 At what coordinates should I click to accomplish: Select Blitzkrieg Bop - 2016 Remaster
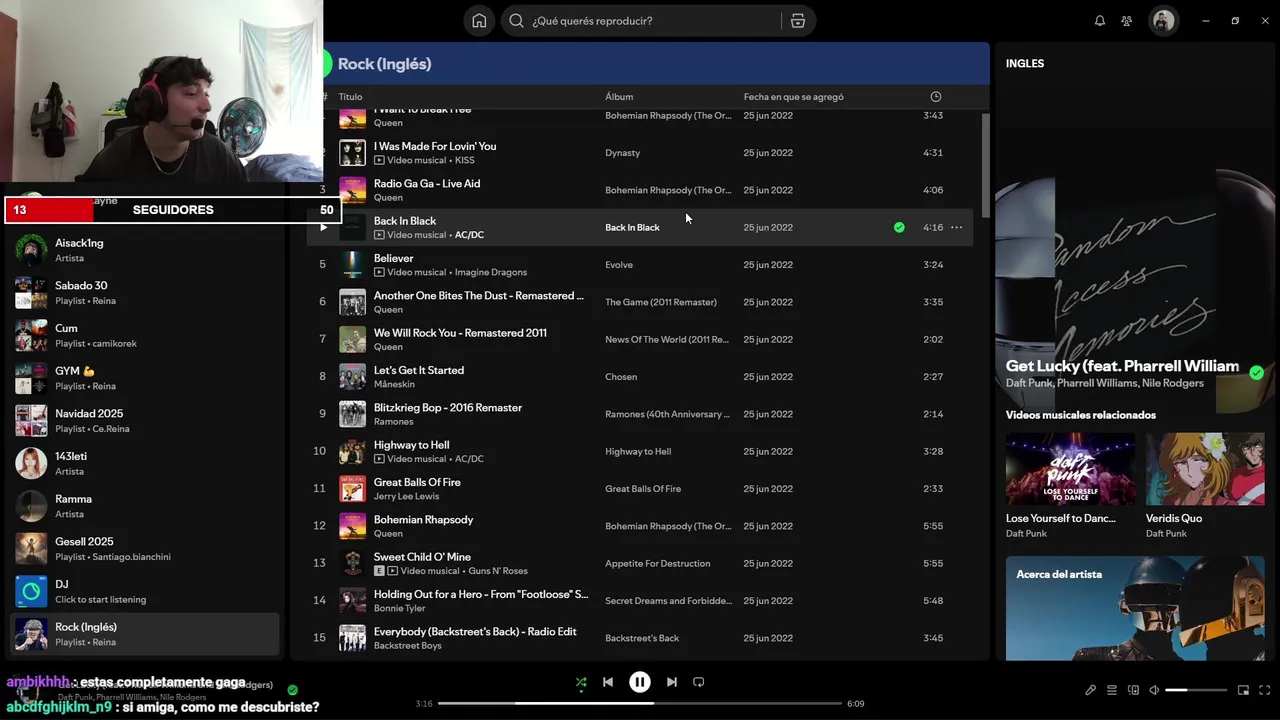point(448,408)
